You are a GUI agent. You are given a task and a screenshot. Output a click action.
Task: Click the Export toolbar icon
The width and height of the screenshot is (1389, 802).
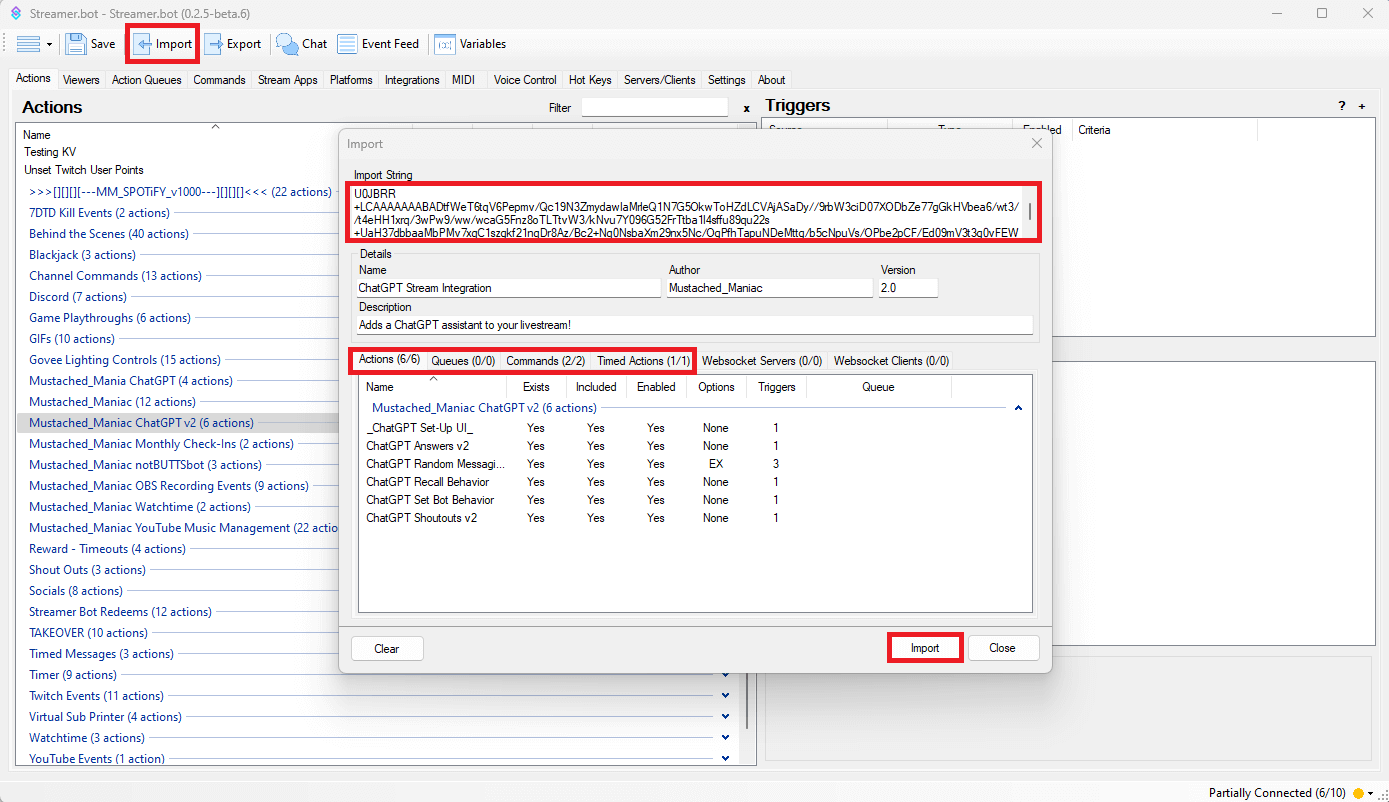[x=214, y=44]
